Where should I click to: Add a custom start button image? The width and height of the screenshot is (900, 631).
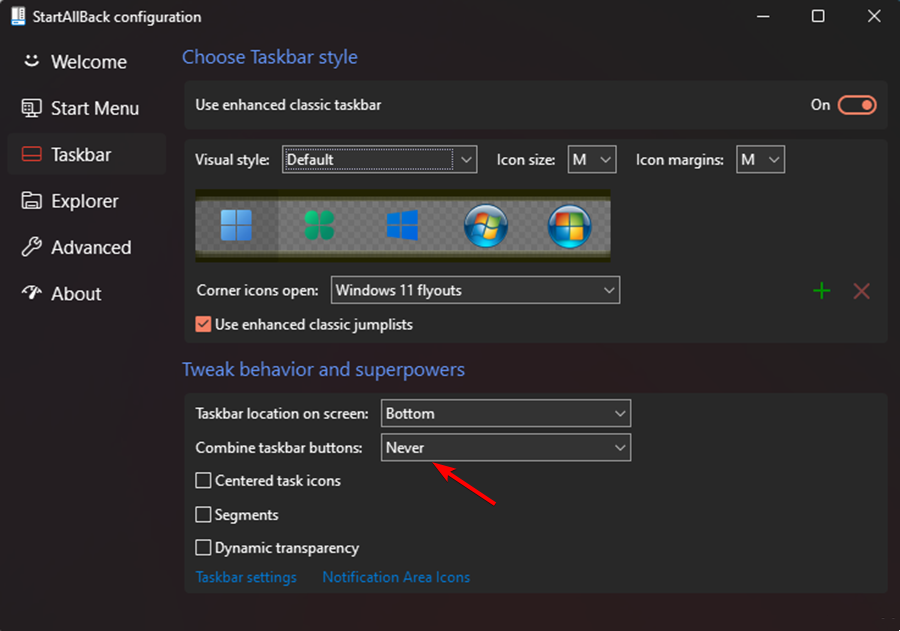click(821, 291)
